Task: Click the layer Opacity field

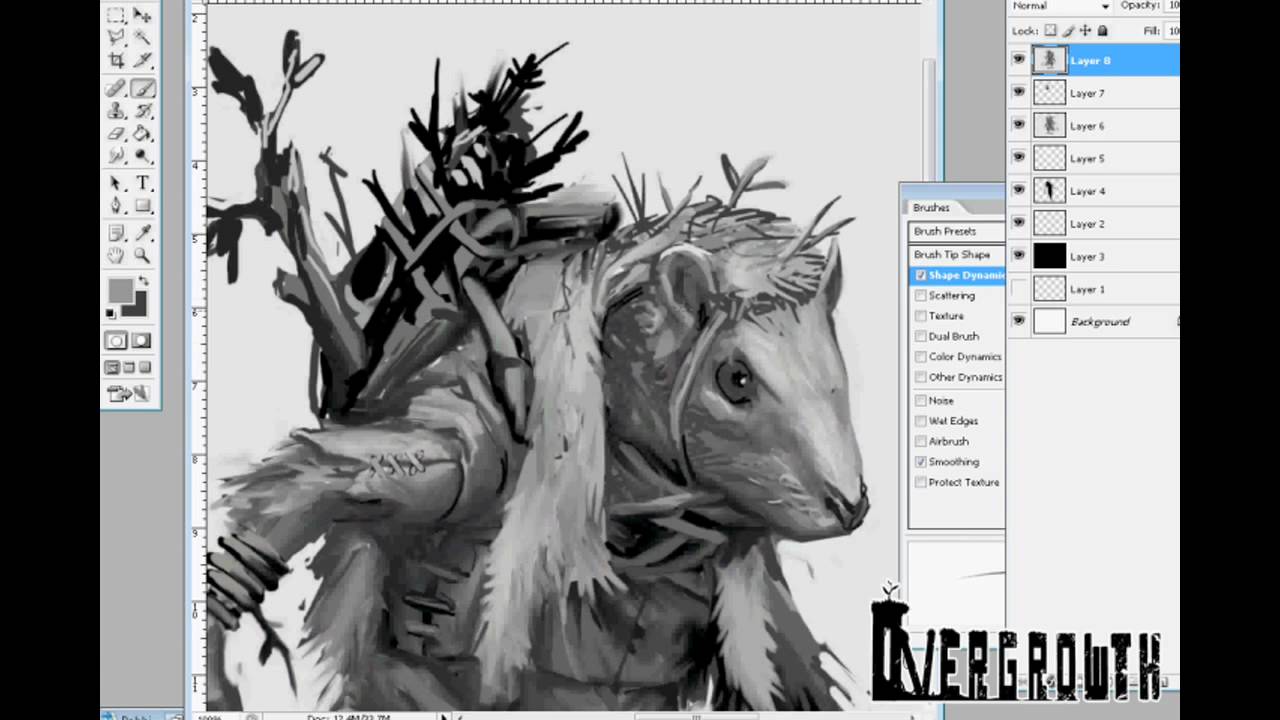Action: click(x=1172, y=6)
